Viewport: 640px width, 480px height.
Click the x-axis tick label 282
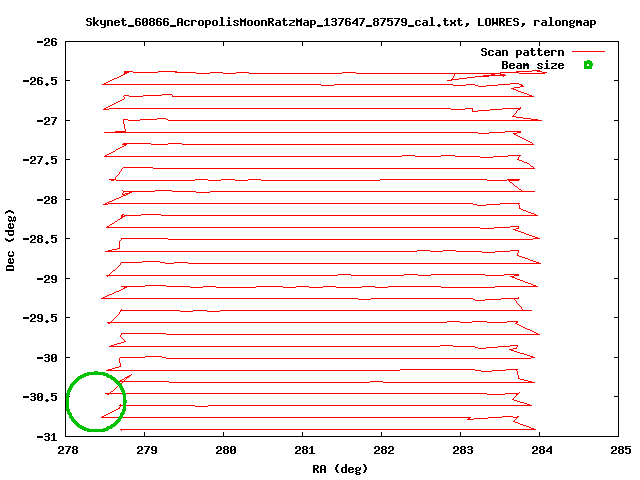coord(384,450)
